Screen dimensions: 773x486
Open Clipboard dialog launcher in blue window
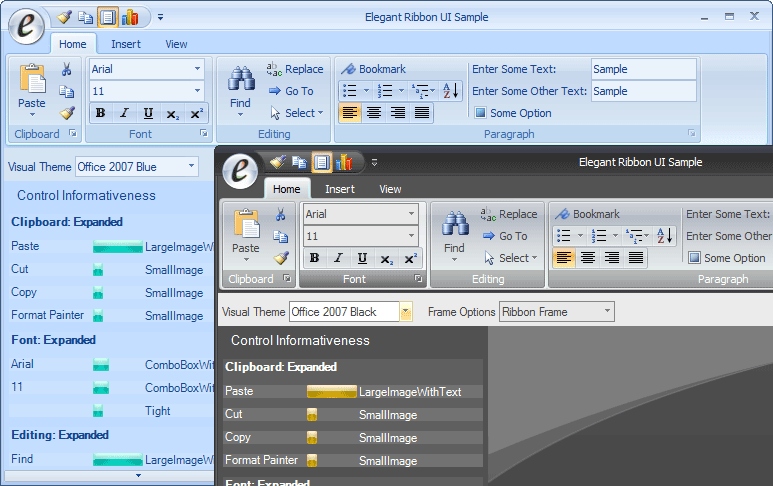coord(73,134)
